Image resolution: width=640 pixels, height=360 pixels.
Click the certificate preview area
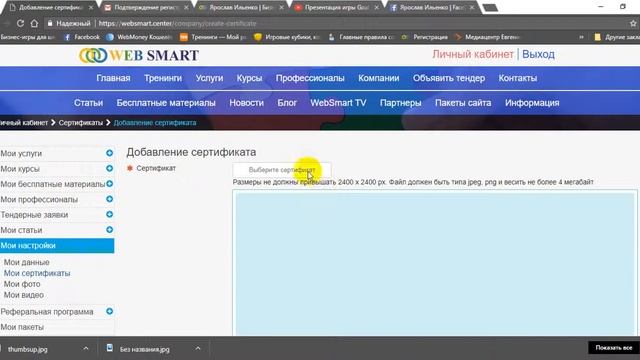click(435, 263)
